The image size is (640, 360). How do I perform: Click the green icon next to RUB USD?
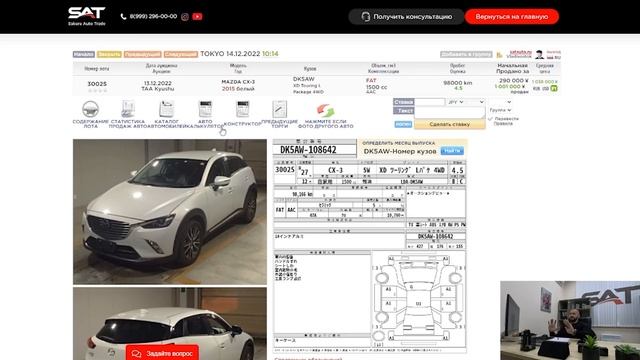click(x=554, y=88)
